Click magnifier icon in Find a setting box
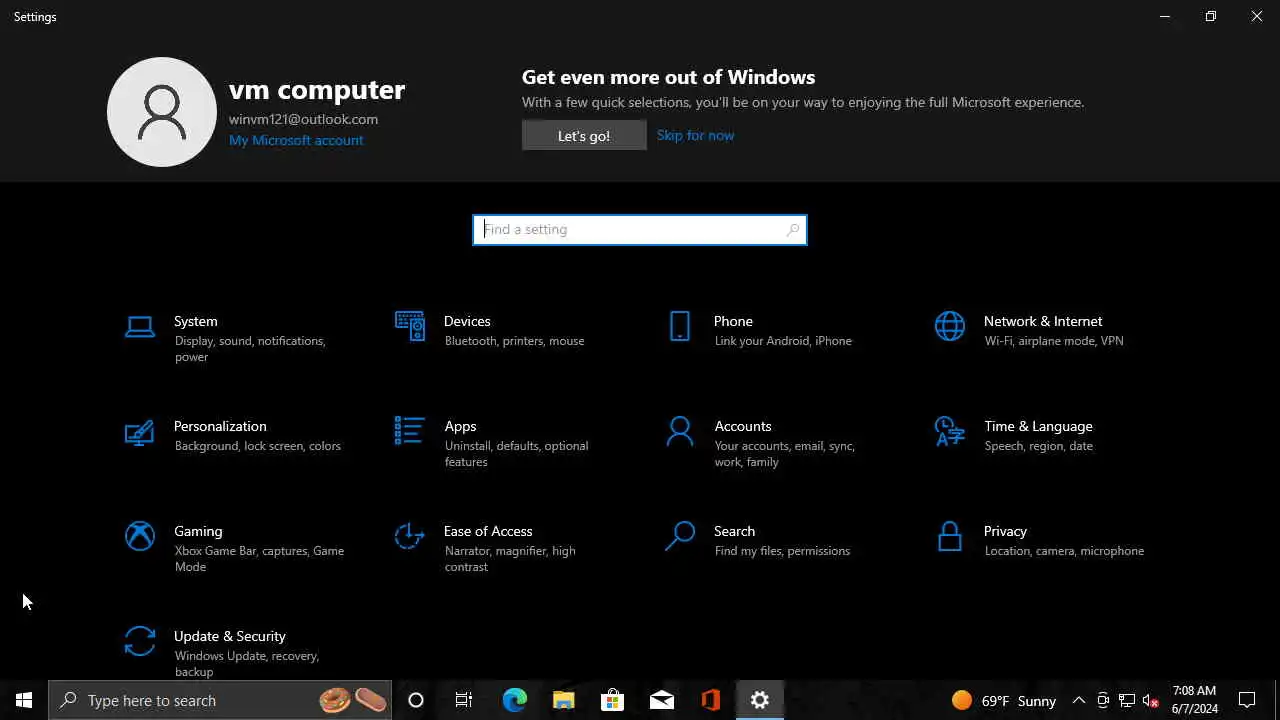The image size is (1280, 720). click(793, 230)
